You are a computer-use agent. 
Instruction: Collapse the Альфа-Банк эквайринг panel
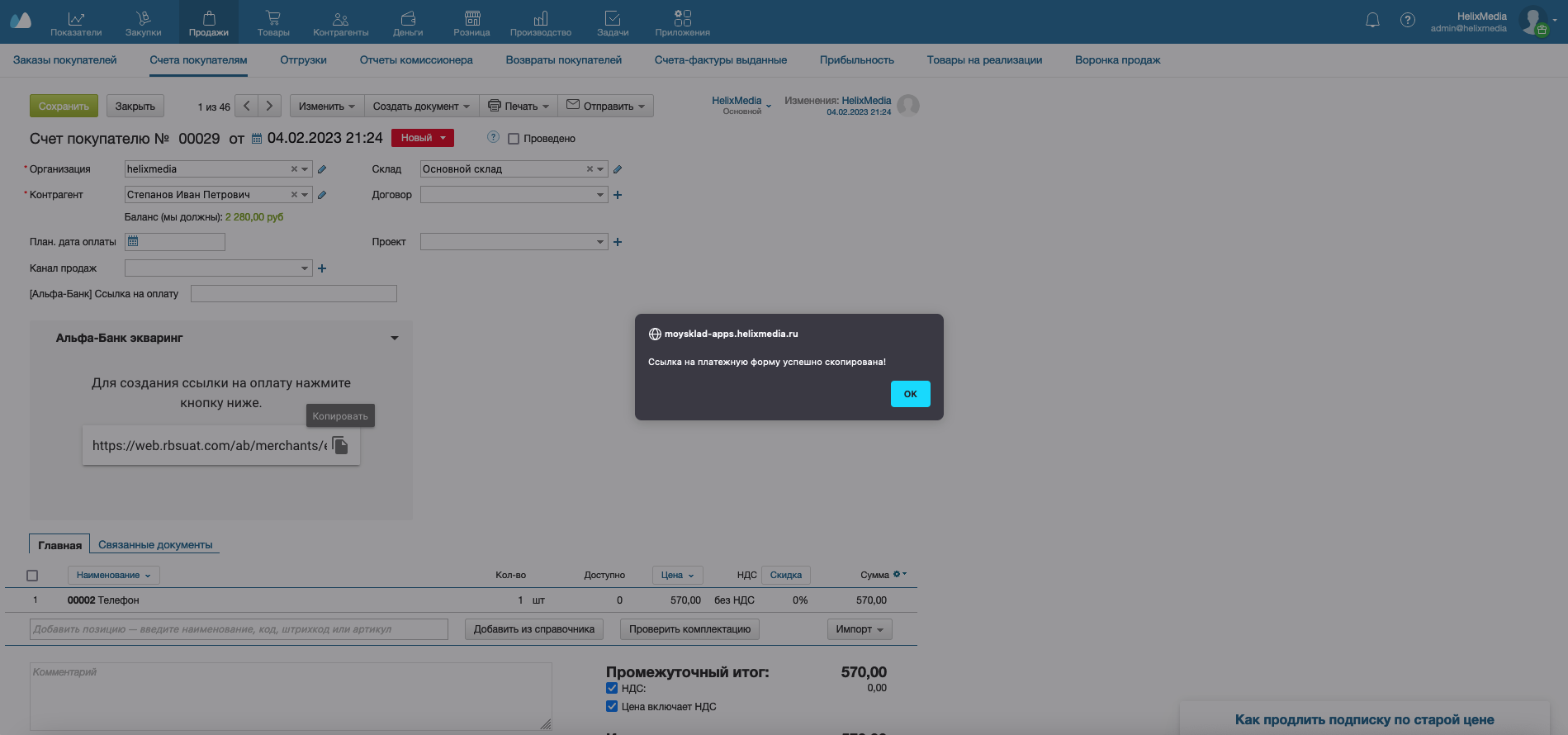click(395, 338)
